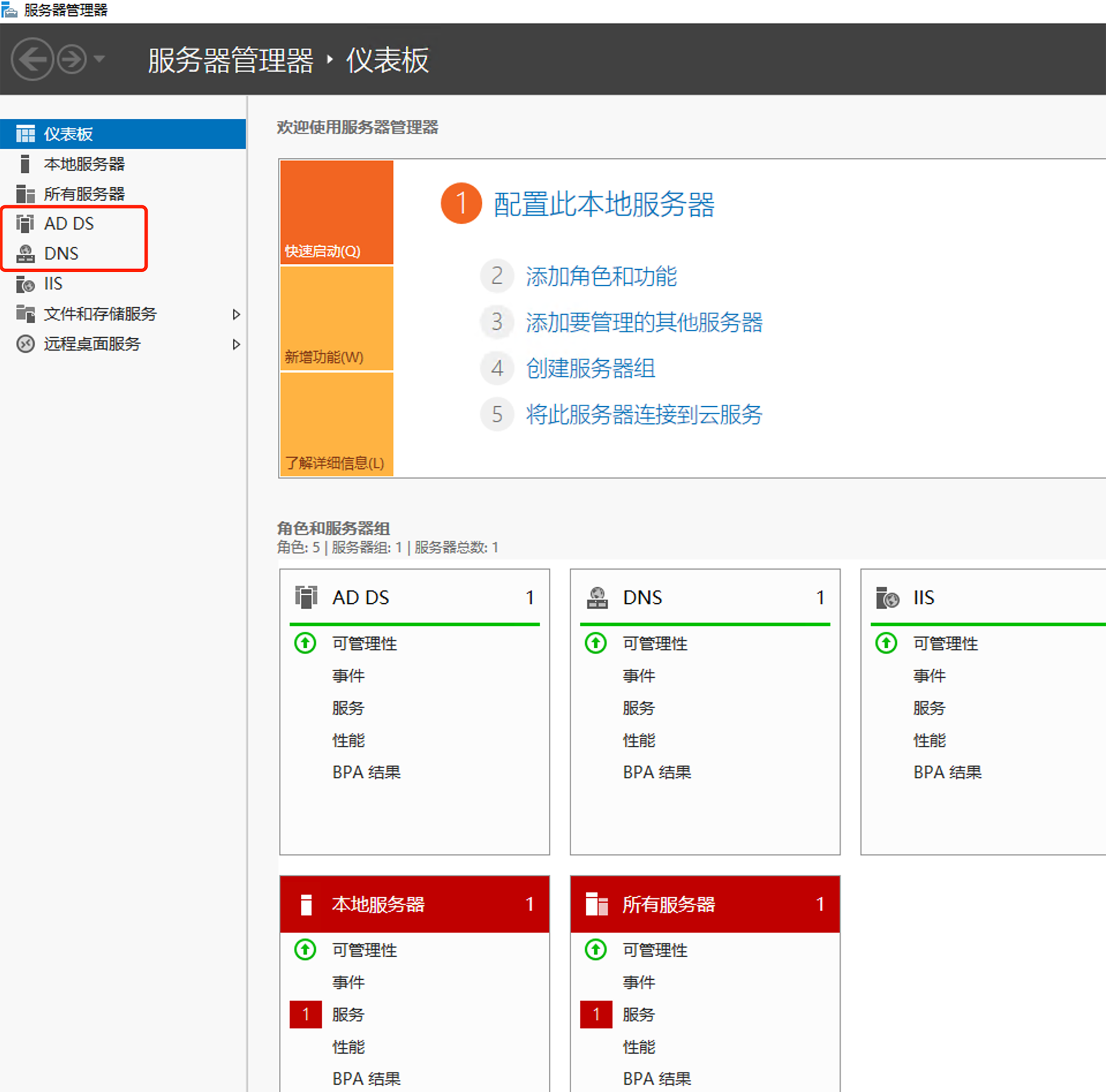Screen dimensions: 1106x1092
Task: Open the 本地服务器 red tile header
Action: (x=414, y=904)
